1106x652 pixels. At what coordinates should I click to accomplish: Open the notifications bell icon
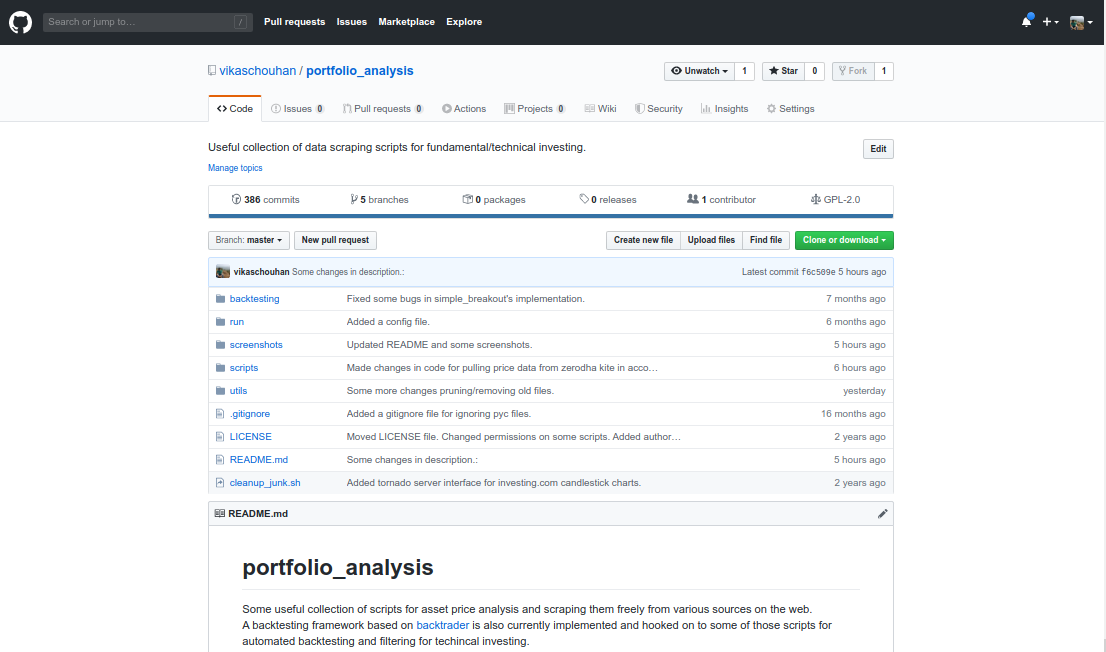pyautogui.click(x=1026, y=22)
